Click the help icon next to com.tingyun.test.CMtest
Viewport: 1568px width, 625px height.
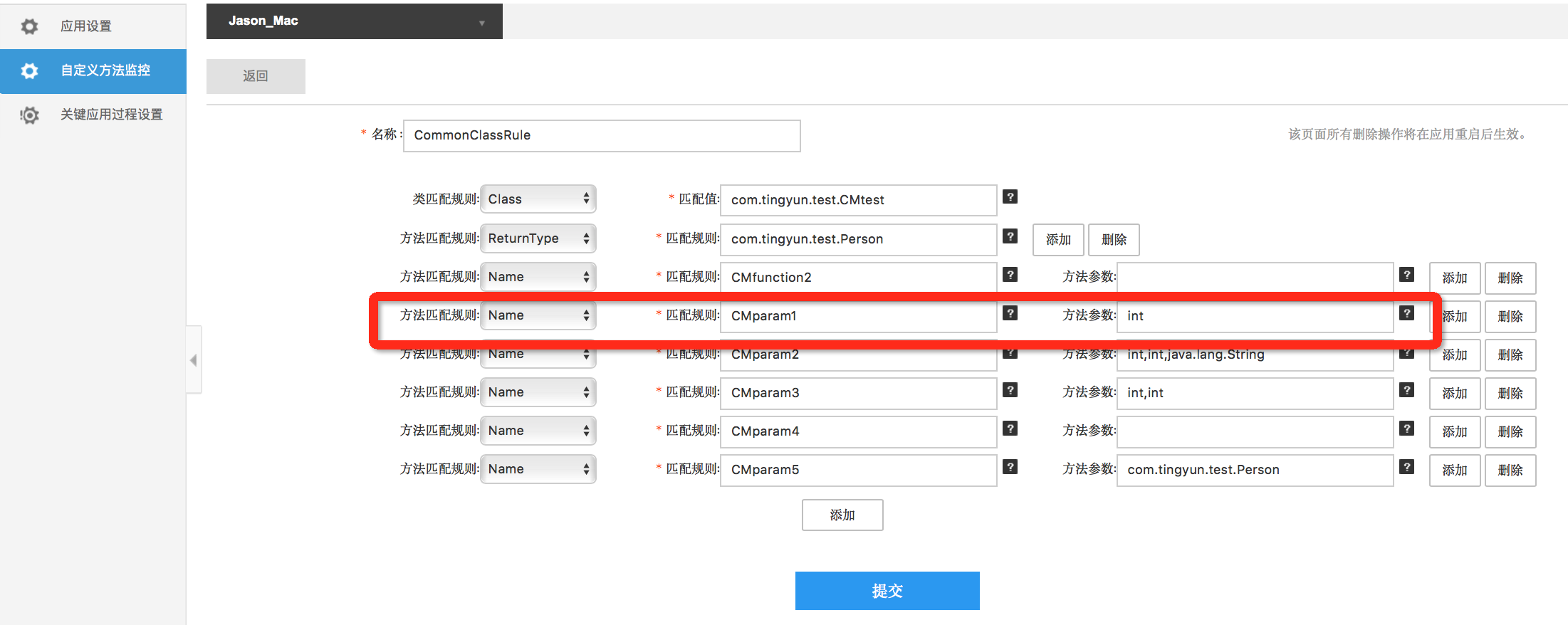(x=1010, y=197)
